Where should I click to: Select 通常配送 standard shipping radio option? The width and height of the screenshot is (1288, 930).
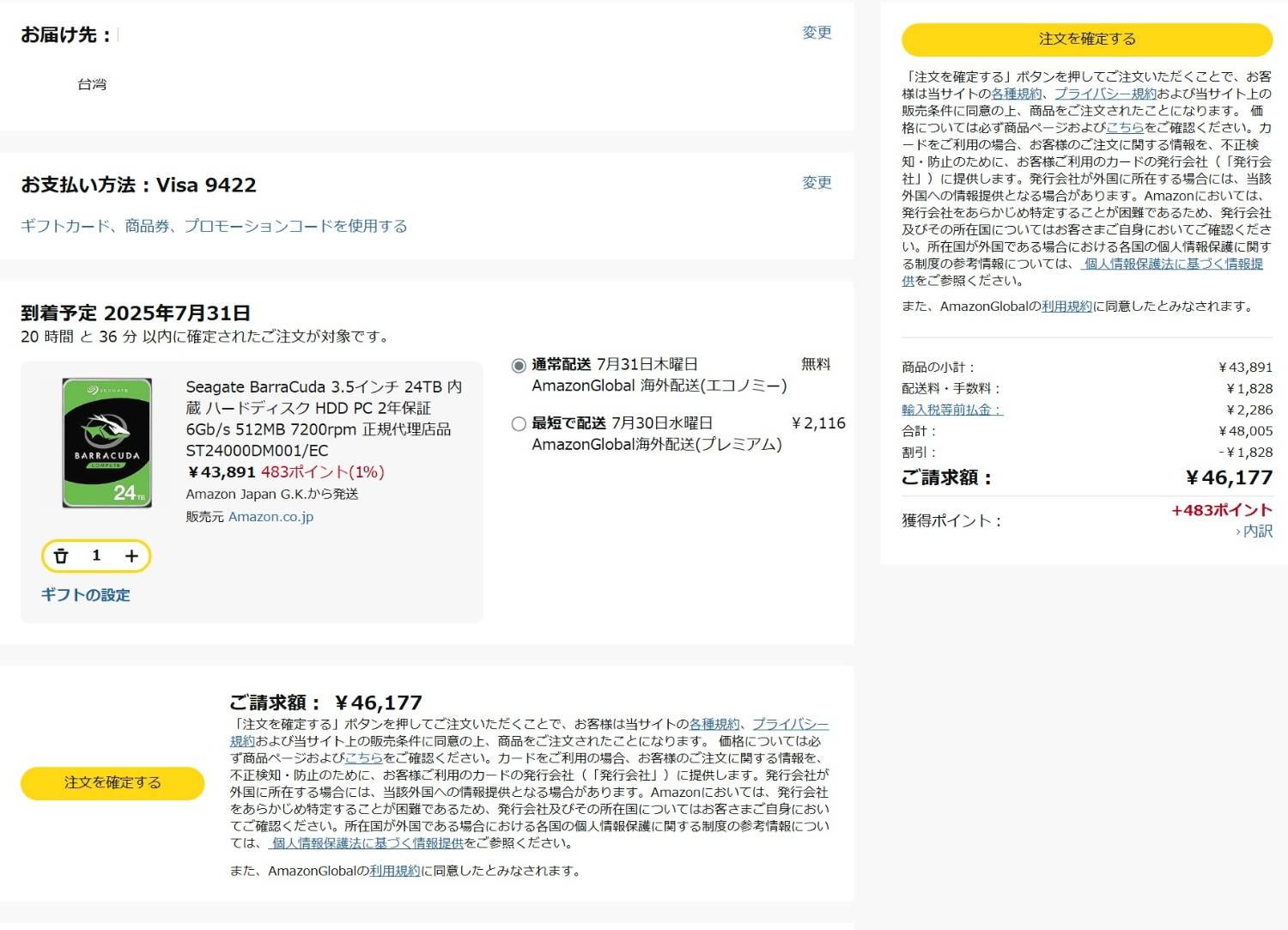point(519,365)
